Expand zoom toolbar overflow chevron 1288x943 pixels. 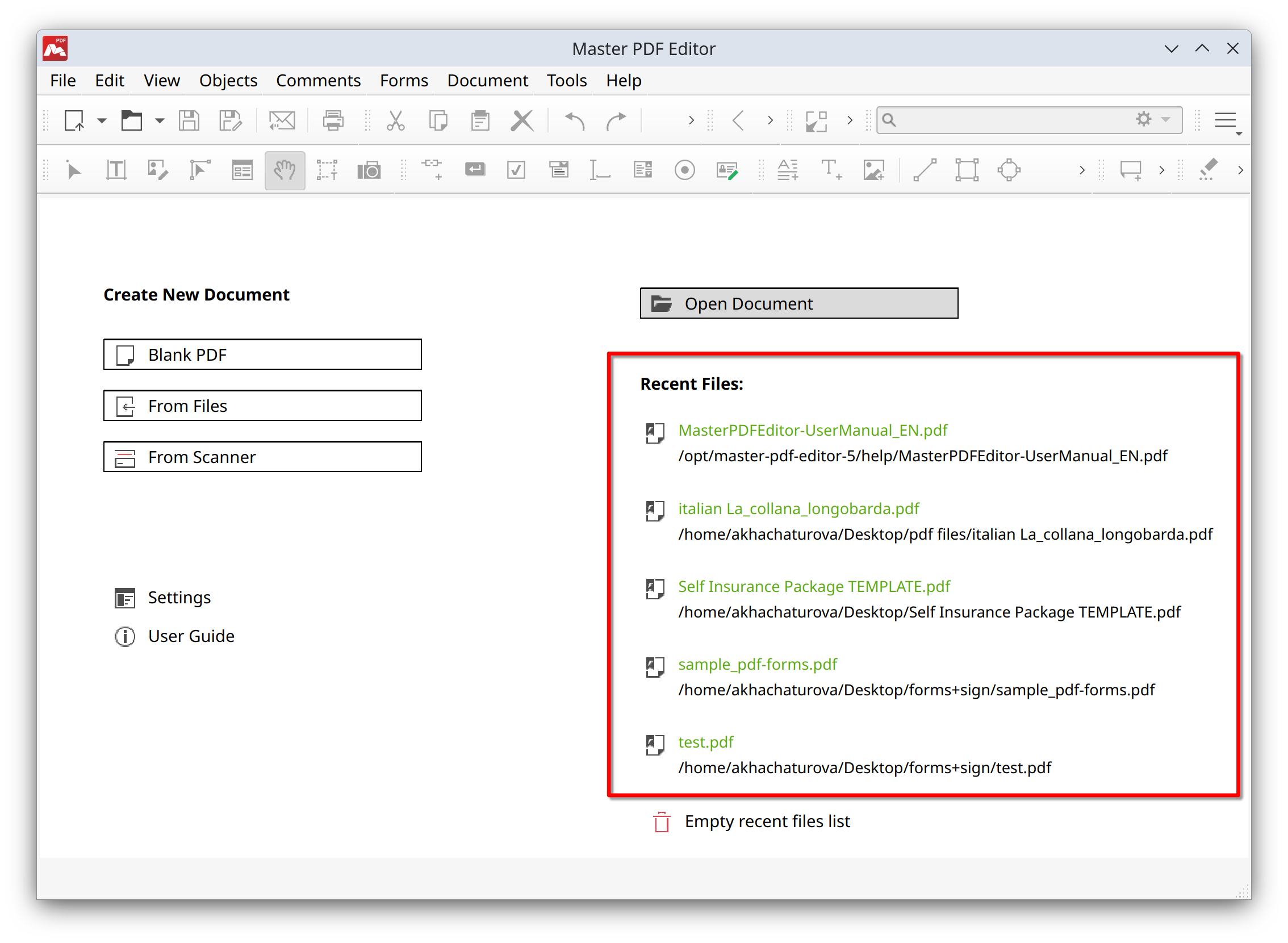coord(850,120)
